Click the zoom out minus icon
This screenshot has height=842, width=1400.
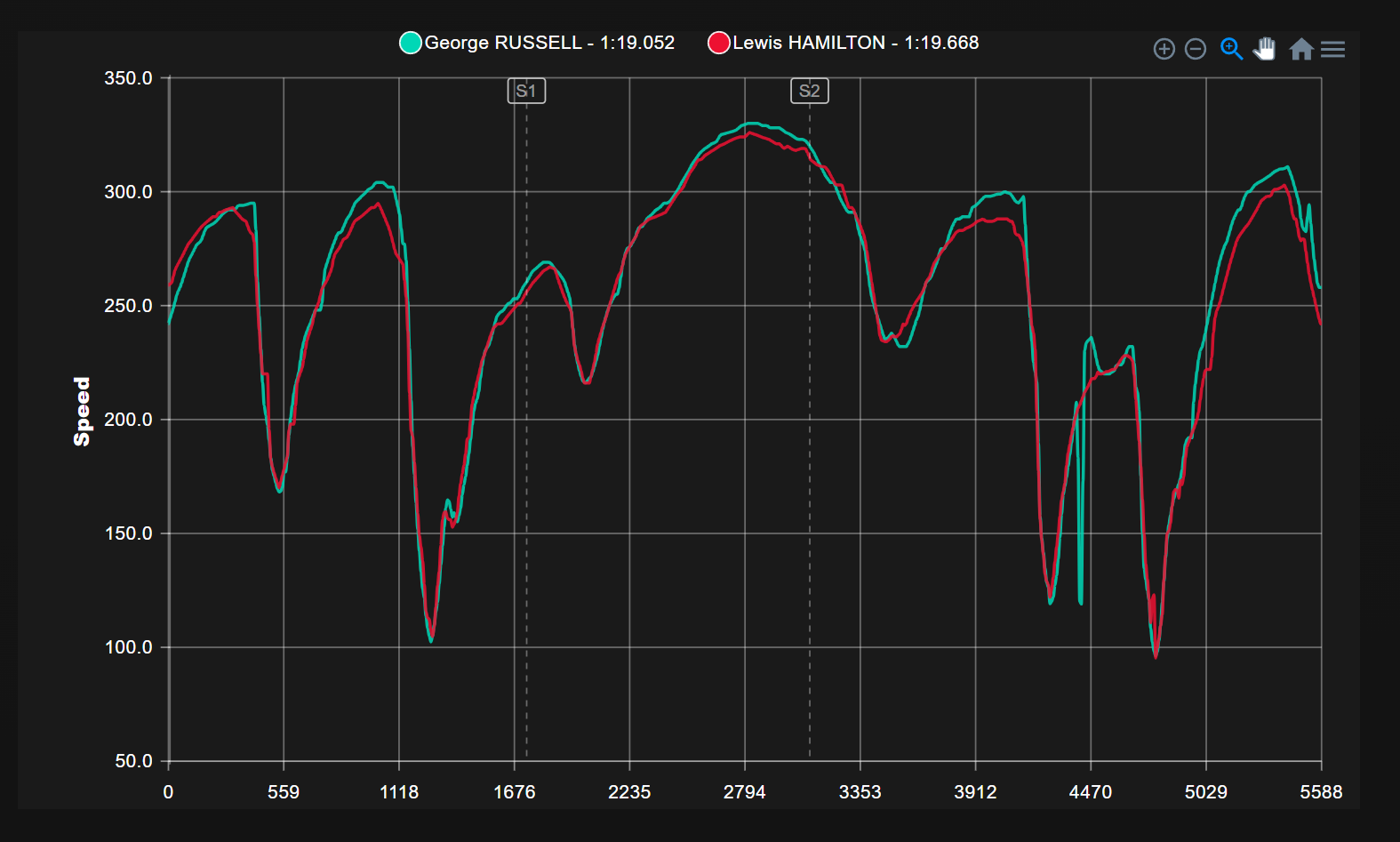coord(1196,49)
